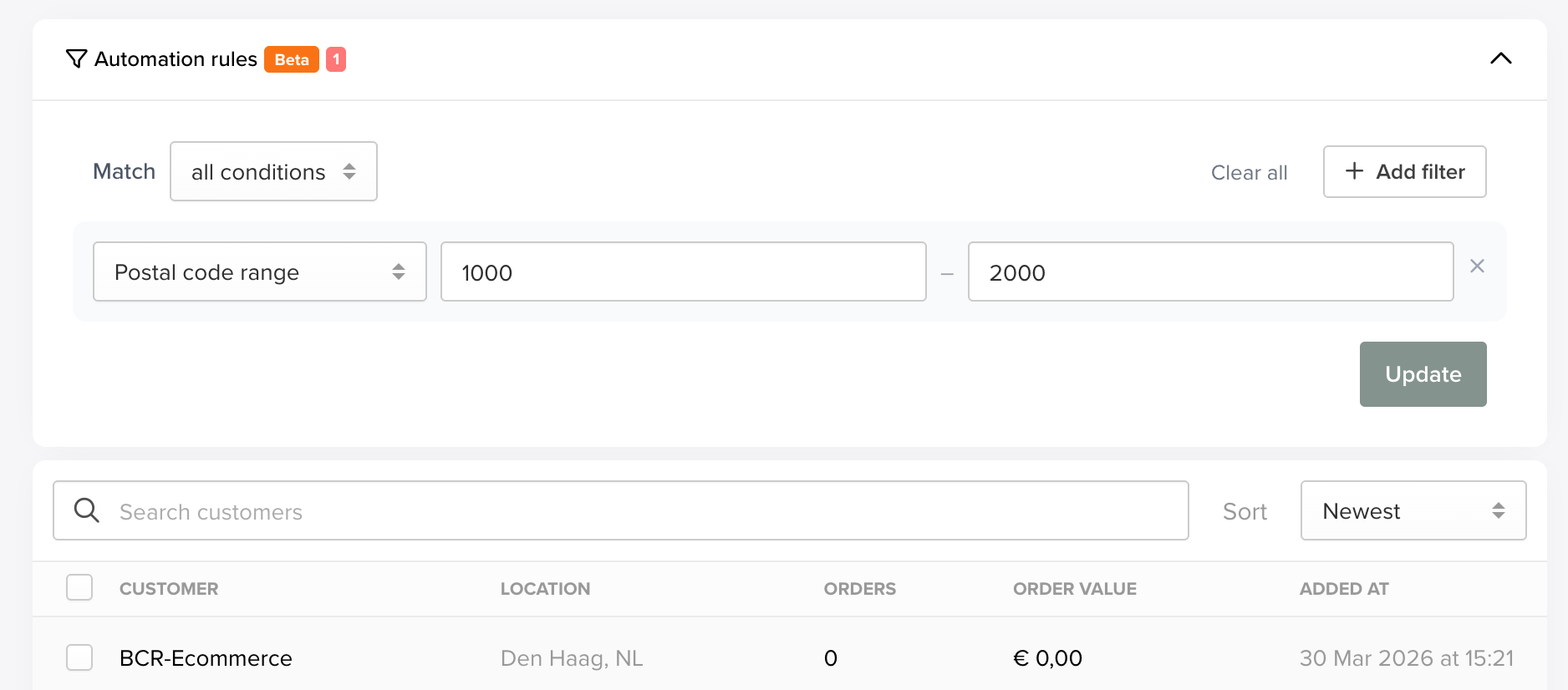Click the Beta badge
This screenshot has width=1568, height=690.
coord(292,59)
